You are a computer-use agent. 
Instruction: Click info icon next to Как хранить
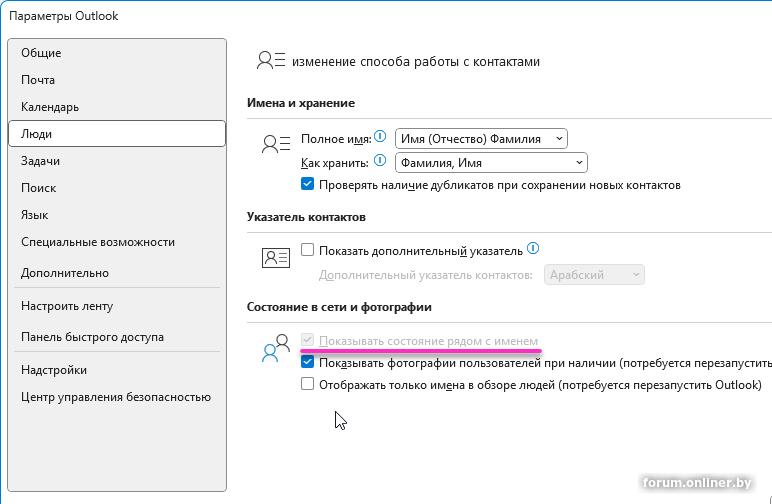[x=379, y=160]
